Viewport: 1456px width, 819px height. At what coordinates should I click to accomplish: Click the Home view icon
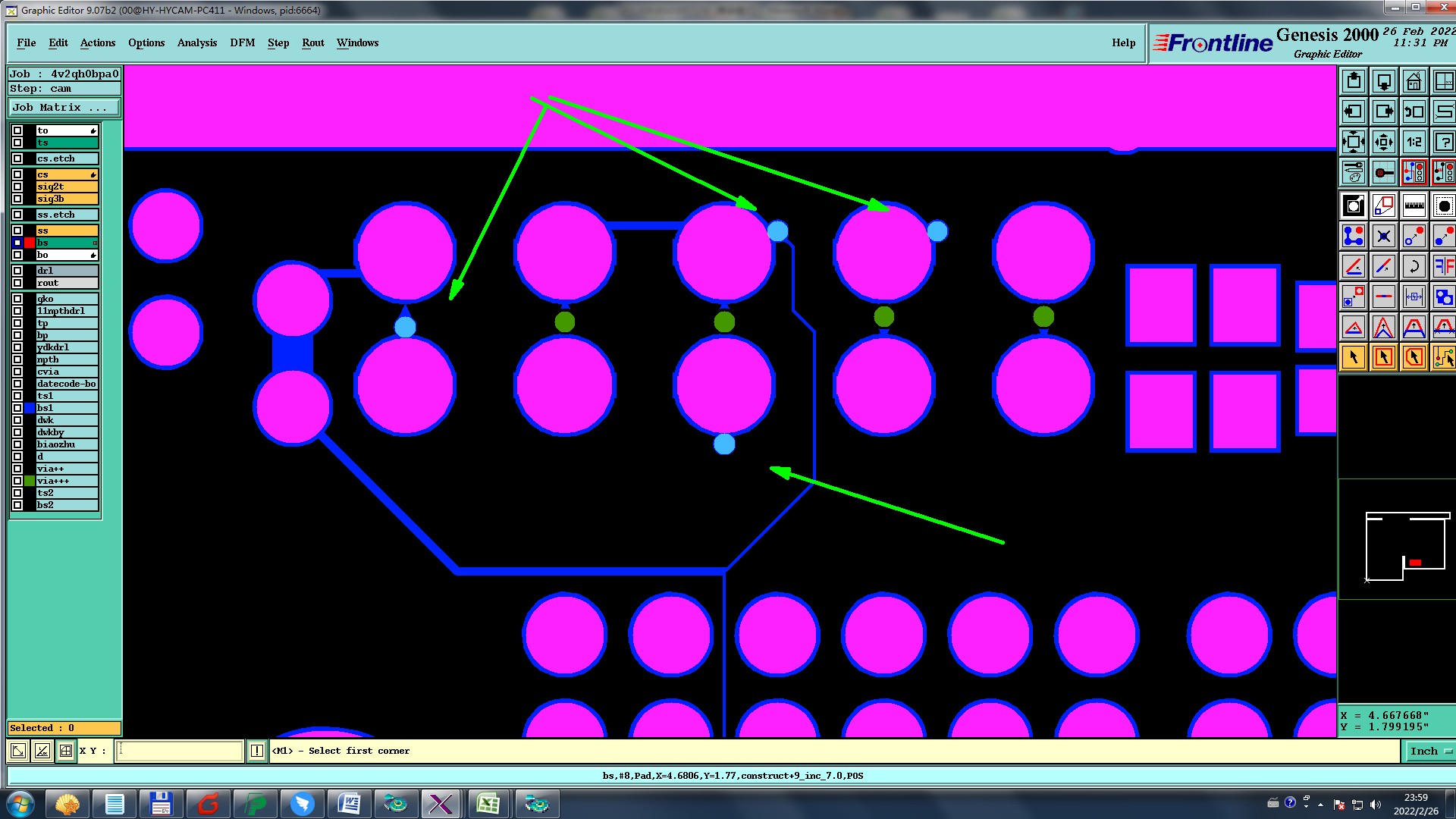(1414, 81)
